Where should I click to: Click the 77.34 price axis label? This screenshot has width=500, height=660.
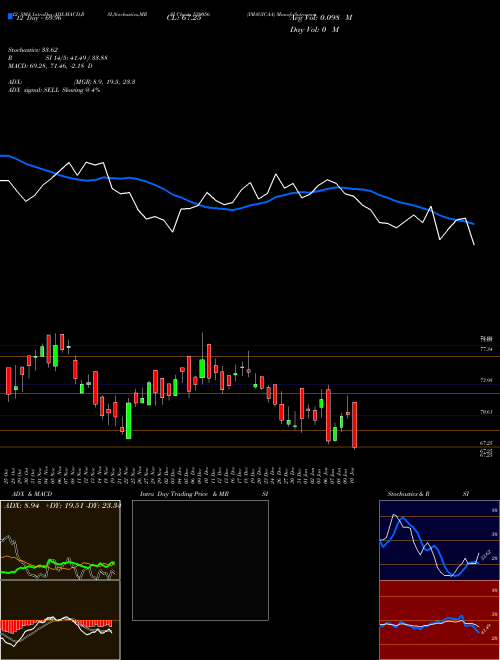click(487, 349)
